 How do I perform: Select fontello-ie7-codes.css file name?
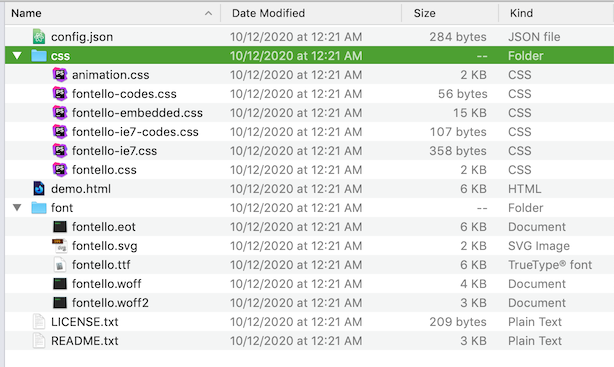tap(135, 132)
